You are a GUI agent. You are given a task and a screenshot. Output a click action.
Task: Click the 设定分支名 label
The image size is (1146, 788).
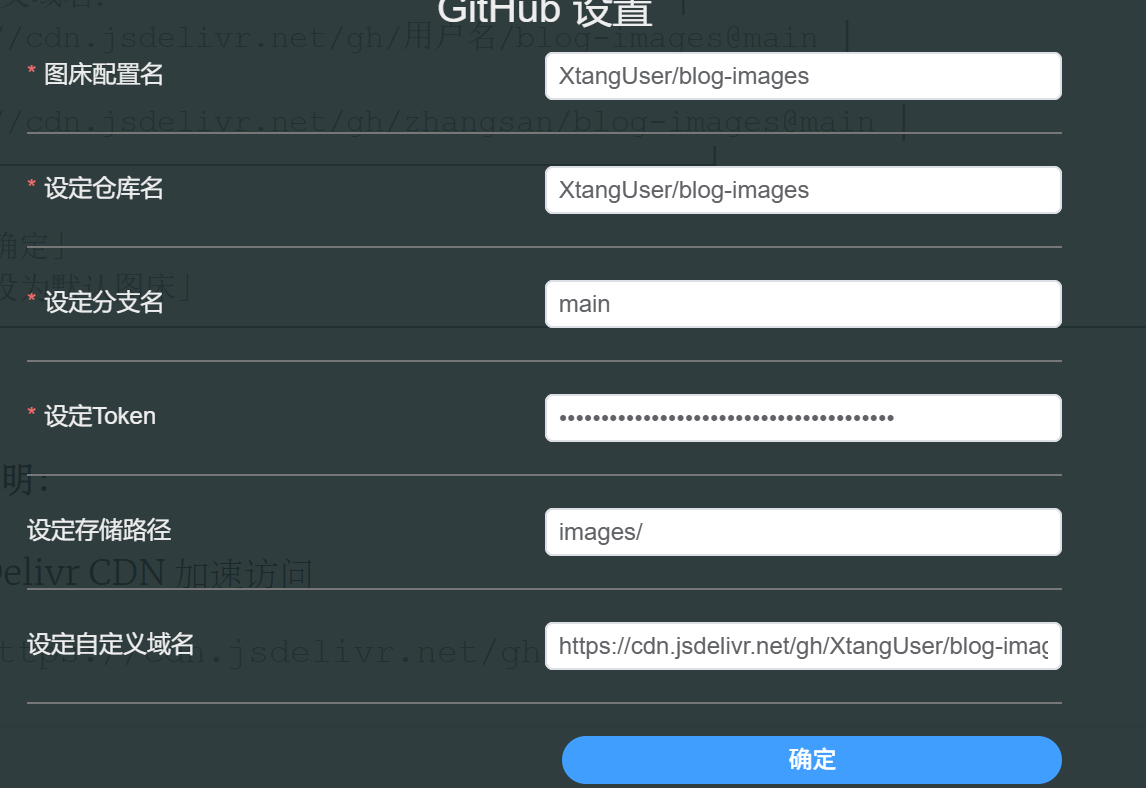(104, 303)
